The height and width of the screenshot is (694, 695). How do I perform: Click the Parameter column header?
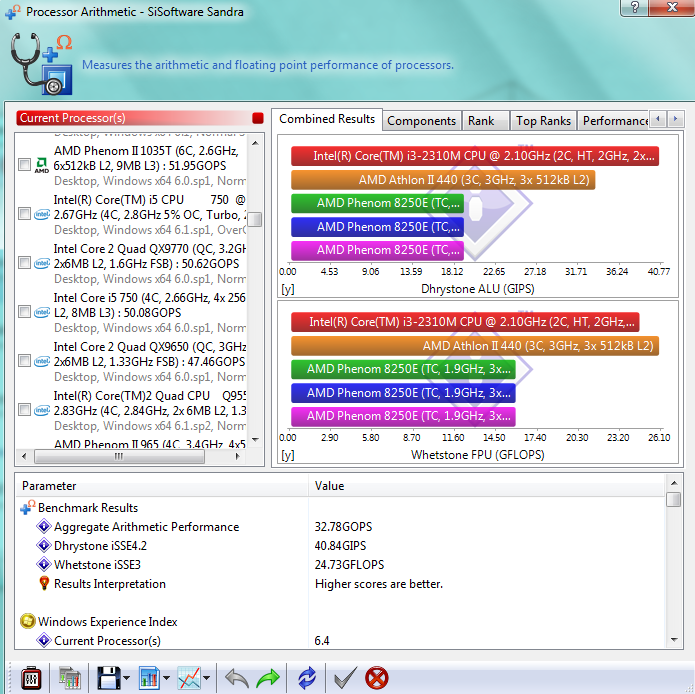pos(162,486)
